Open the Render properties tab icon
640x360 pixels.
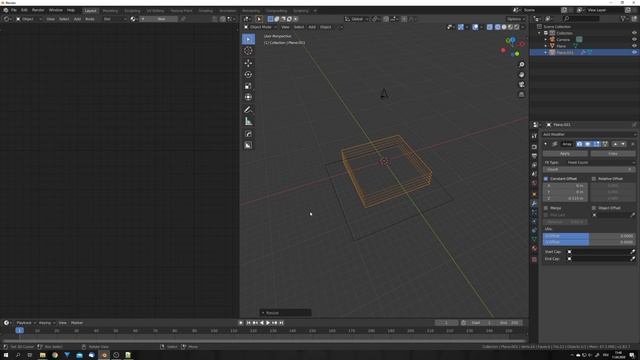click(534, 147)
